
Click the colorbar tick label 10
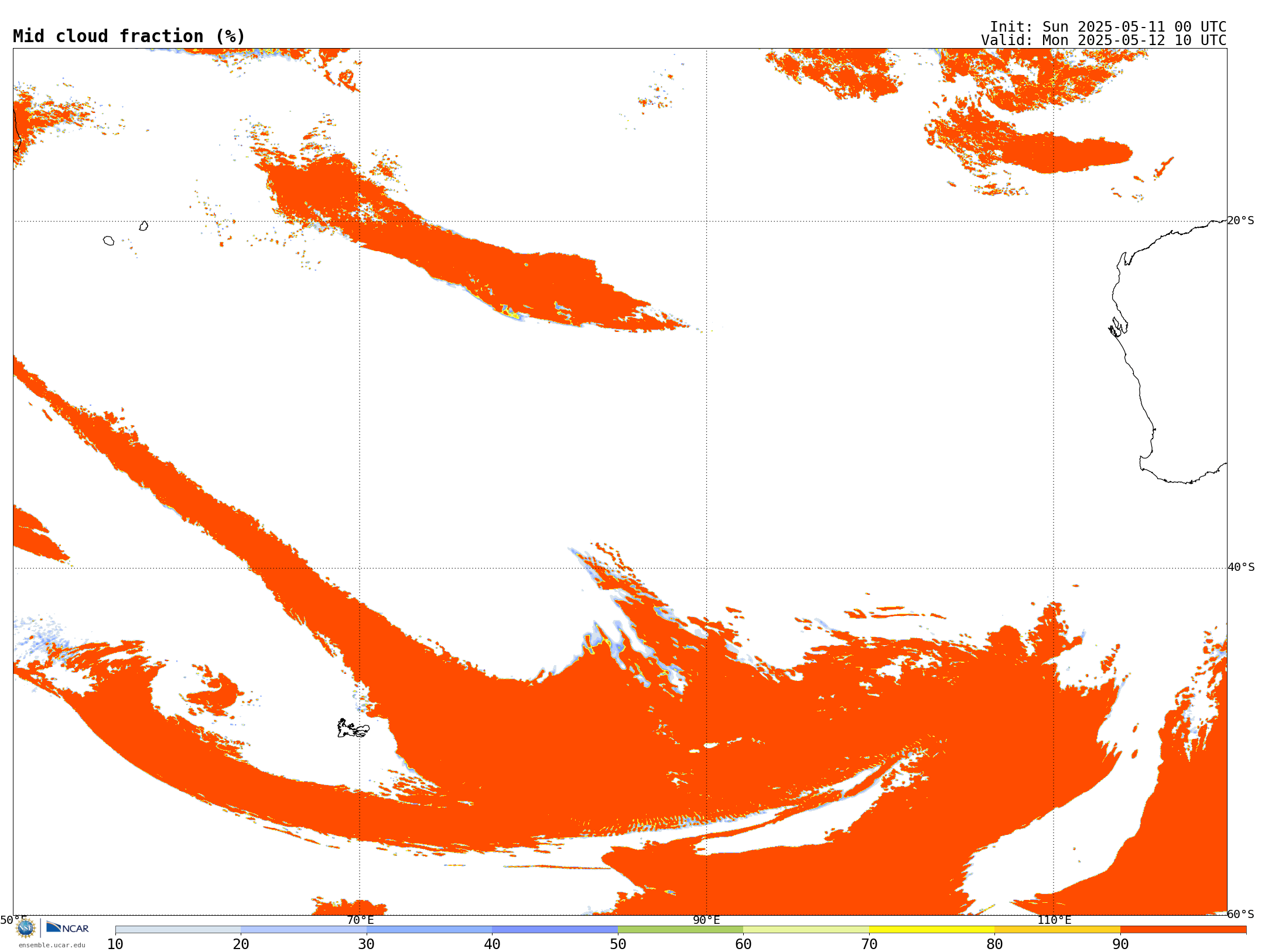pyautogui.click(x=115, y=944)
